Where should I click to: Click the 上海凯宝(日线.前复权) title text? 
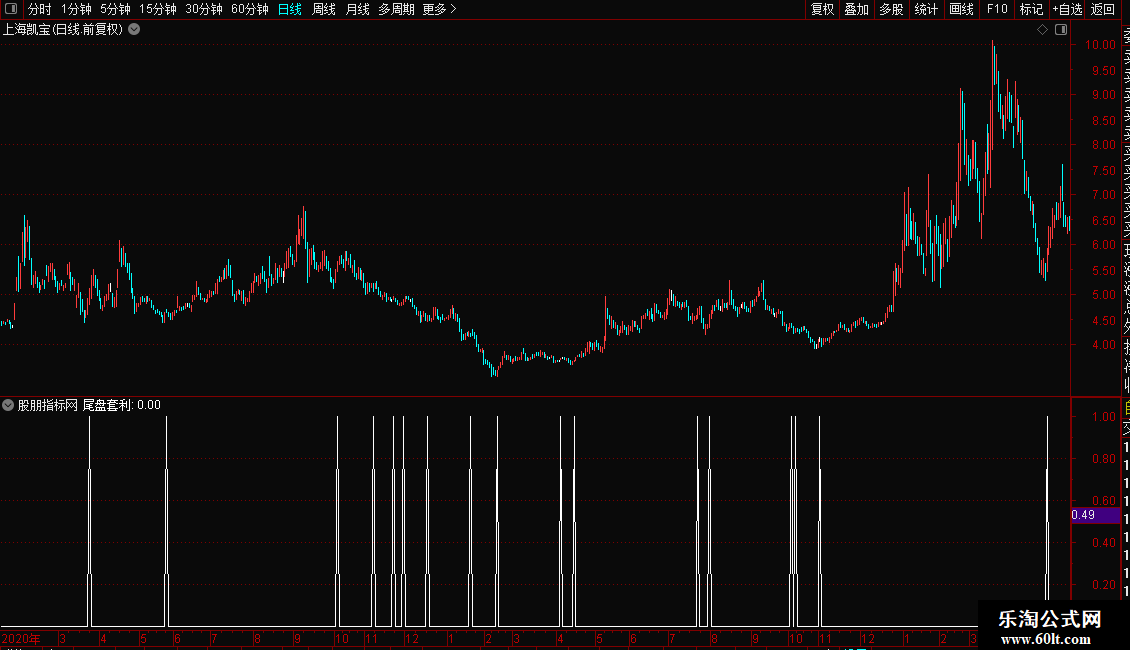(x=63, y=30)
